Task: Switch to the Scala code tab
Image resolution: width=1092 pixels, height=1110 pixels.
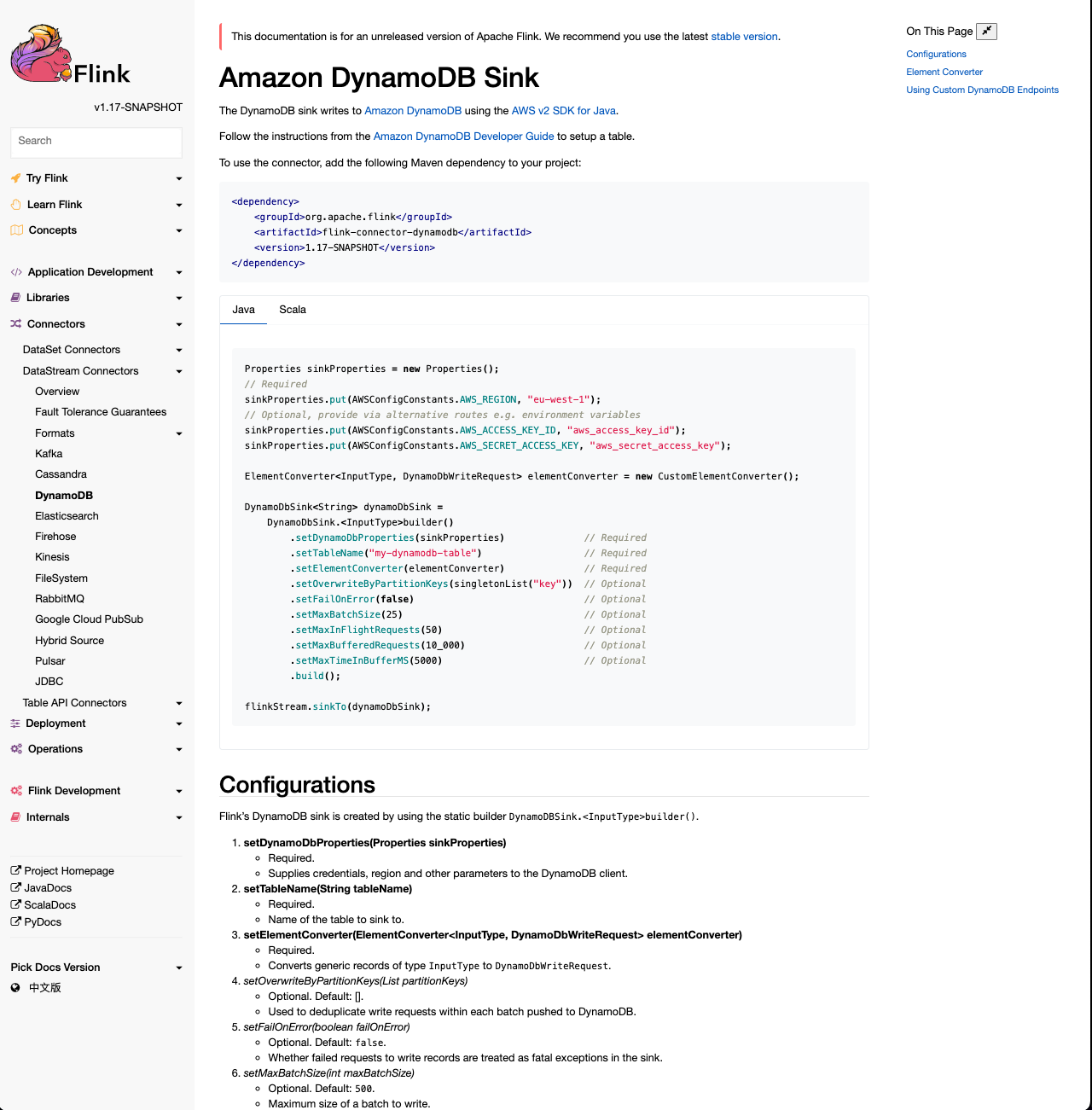Action: click(293, 310)
